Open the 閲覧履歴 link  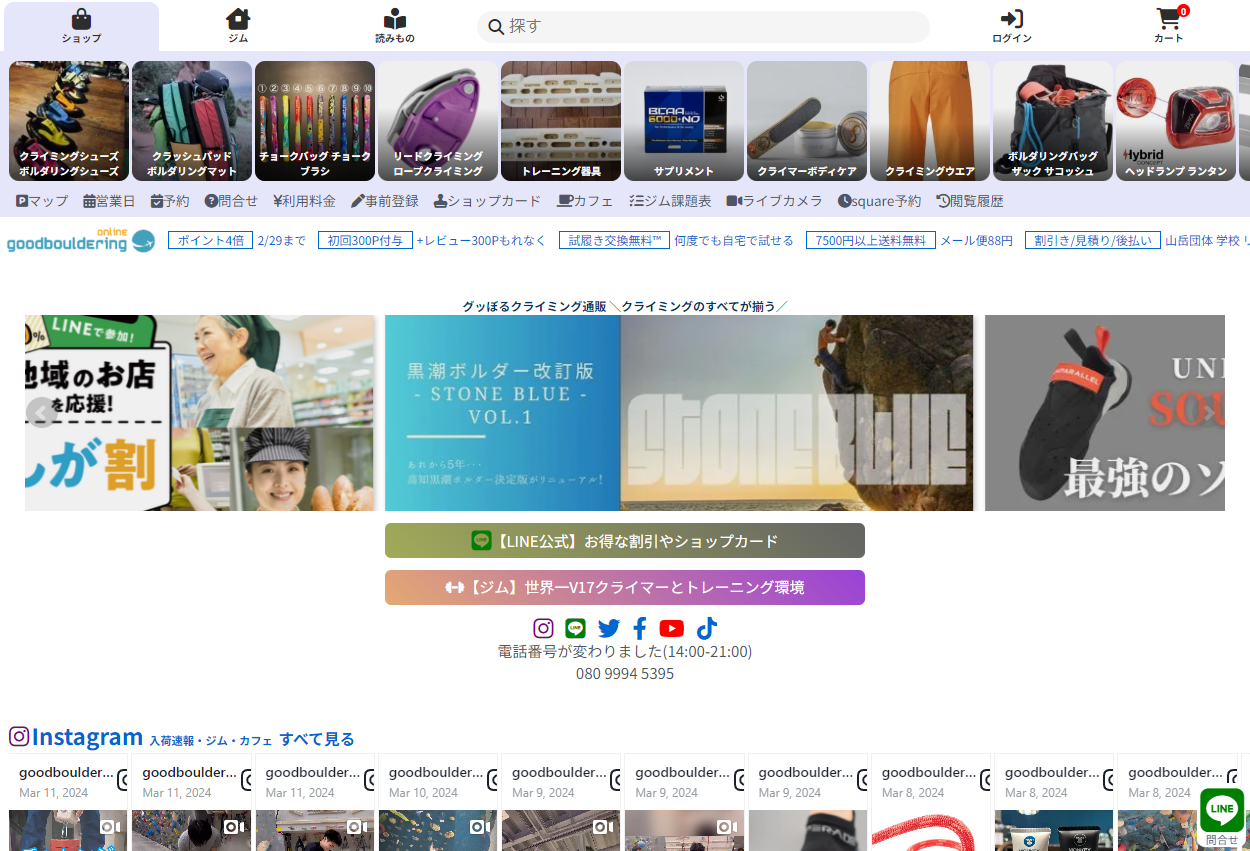click(970, 201)
